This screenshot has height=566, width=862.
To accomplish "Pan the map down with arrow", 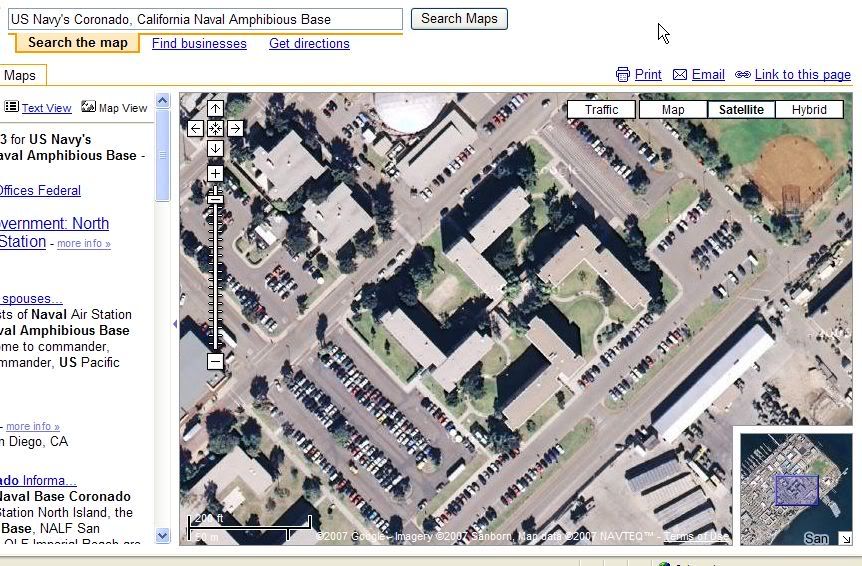I will coord(215,148).
